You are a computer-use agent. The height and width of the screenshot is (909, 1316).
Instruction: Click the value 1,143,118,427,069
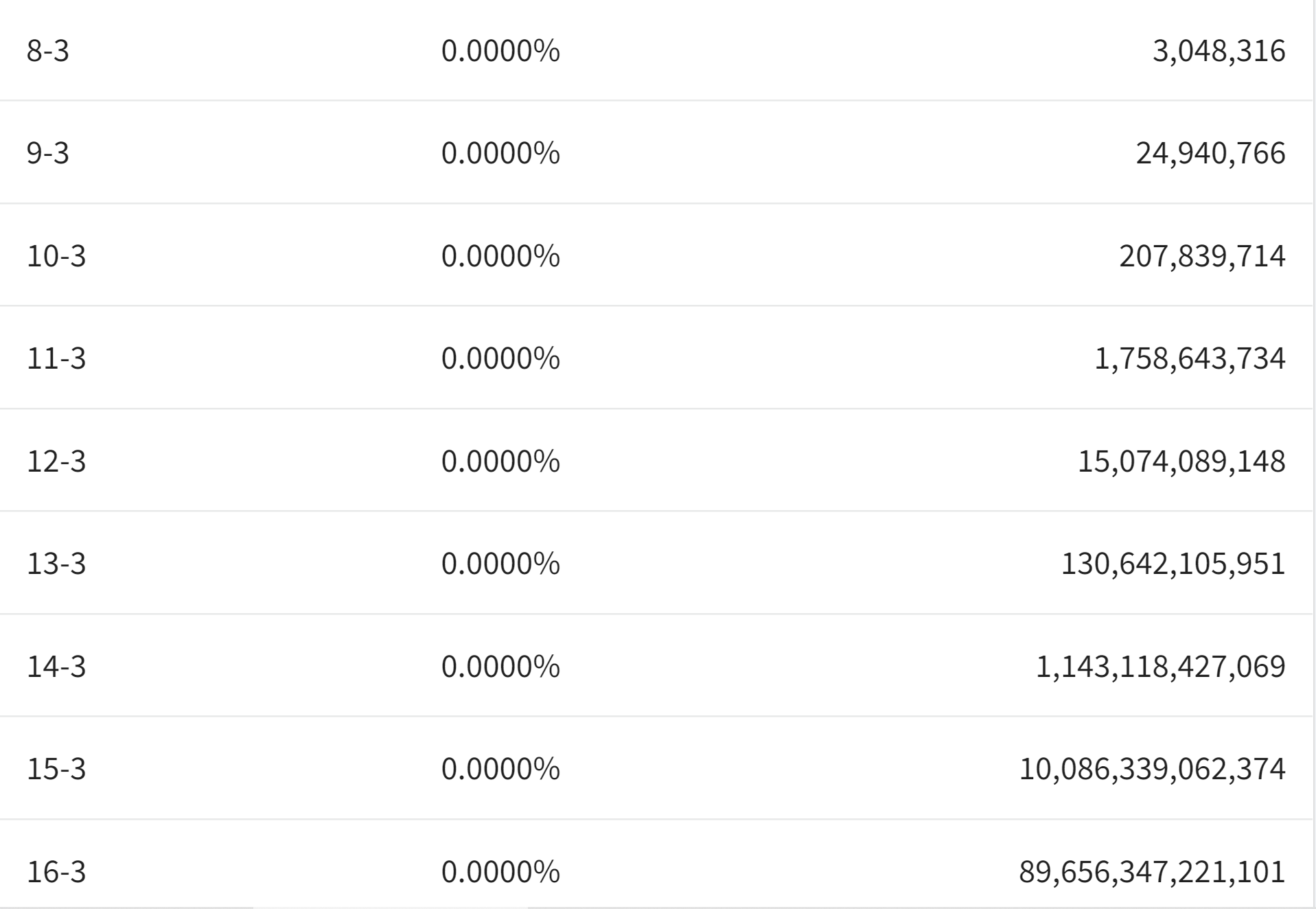click(1160, 667)
